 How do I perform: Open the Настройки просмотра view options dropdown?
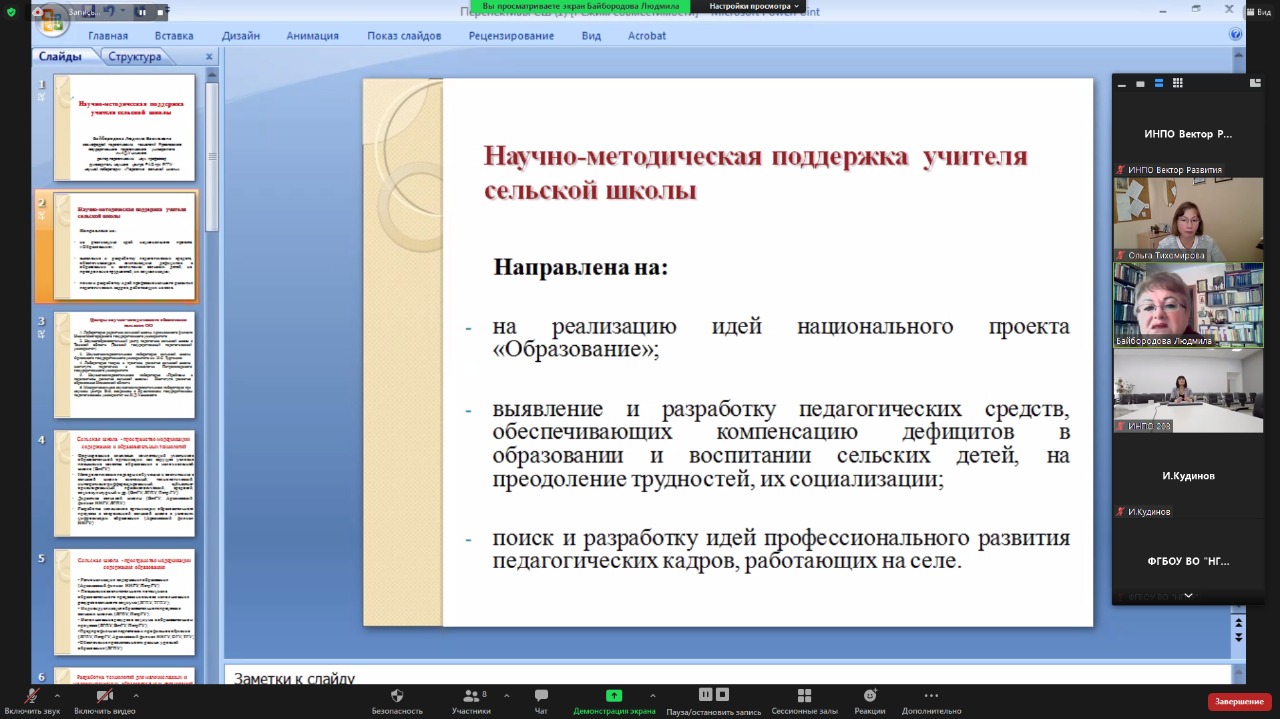coord(756,6)
